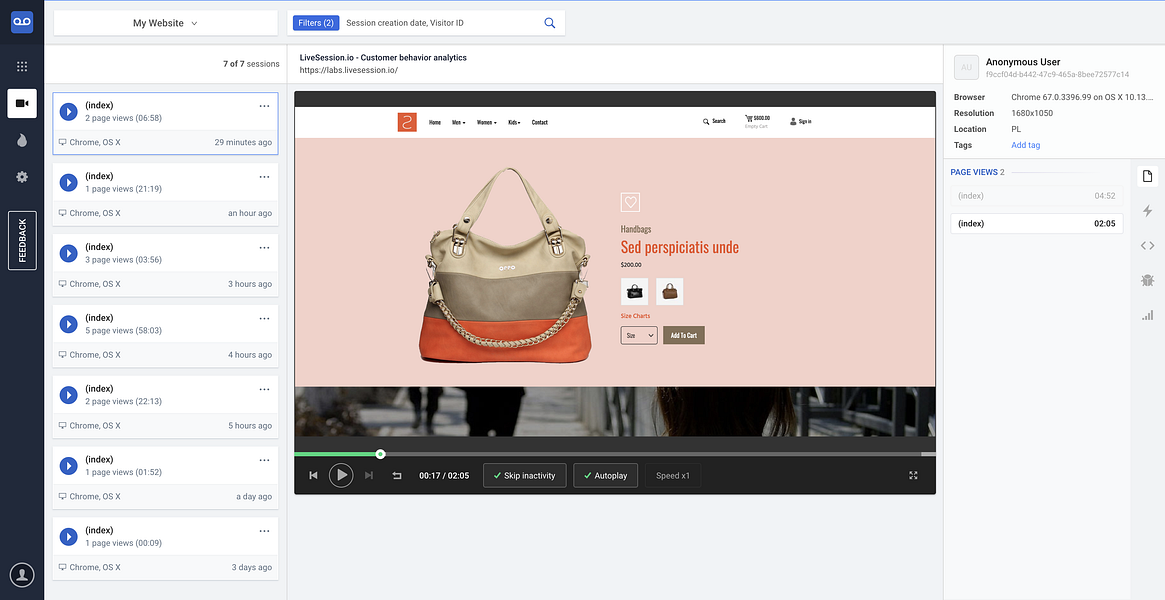Open the Filters (2) button

coord(316,23)
